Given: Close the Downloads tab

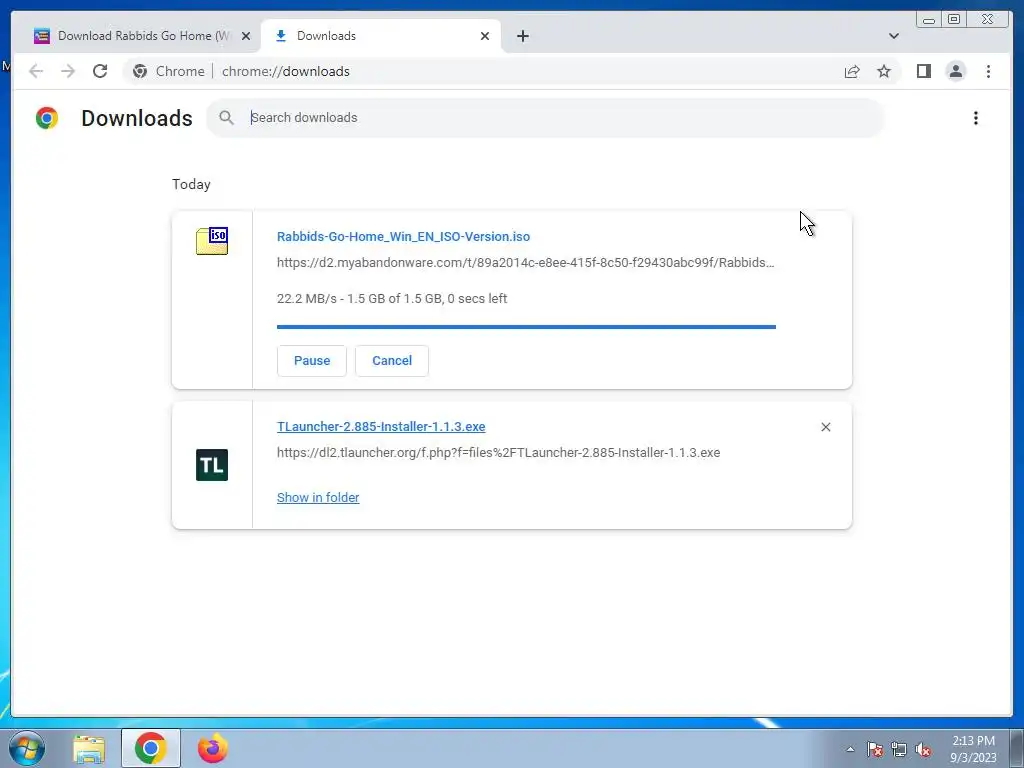Looking at the screenshot, I should (x=485, y=36).
